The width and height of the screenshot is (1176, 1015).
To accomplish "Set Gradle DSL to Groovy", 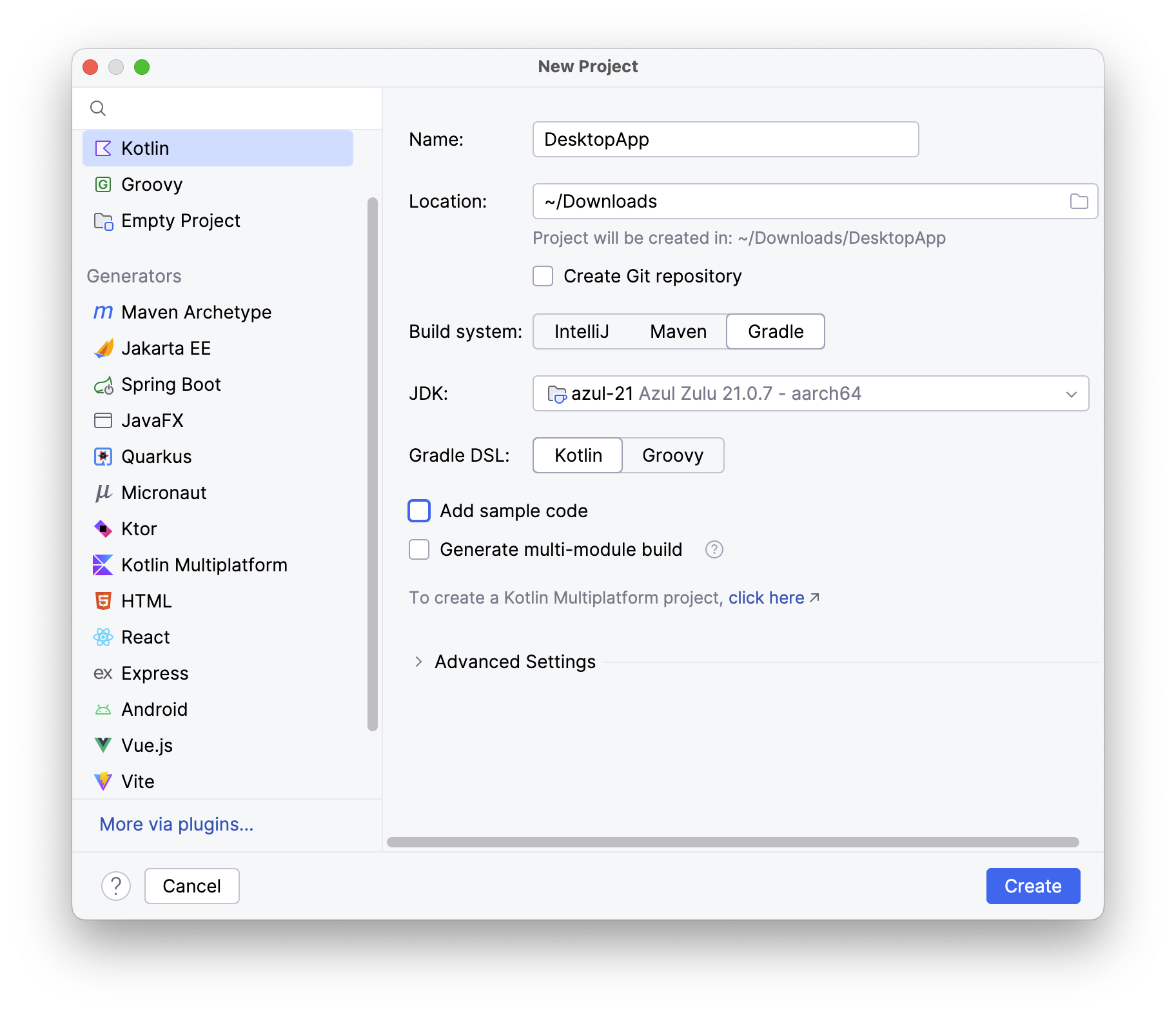I will click(672, 455).
